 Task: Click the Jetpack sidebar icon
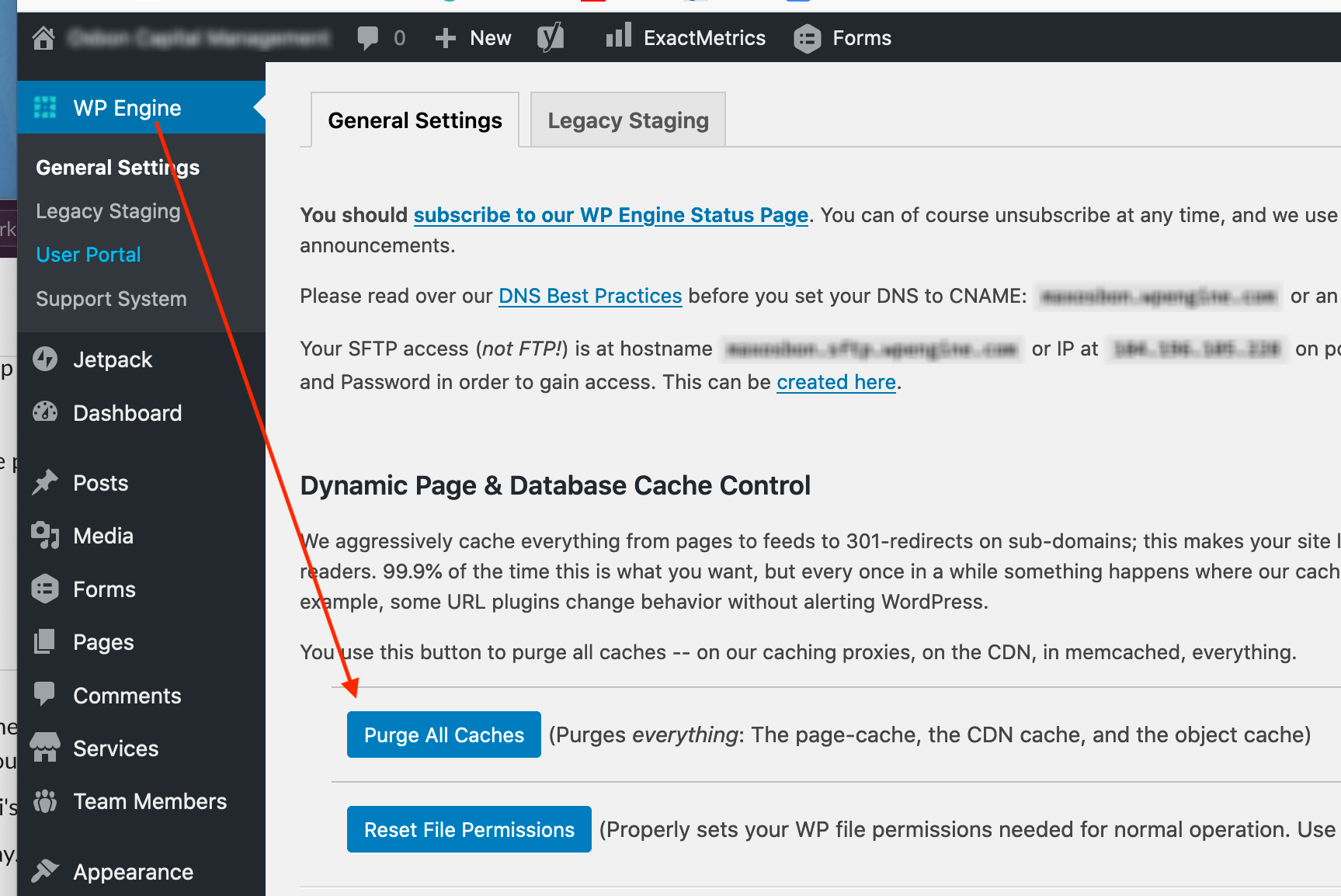[x=45, y=359]
